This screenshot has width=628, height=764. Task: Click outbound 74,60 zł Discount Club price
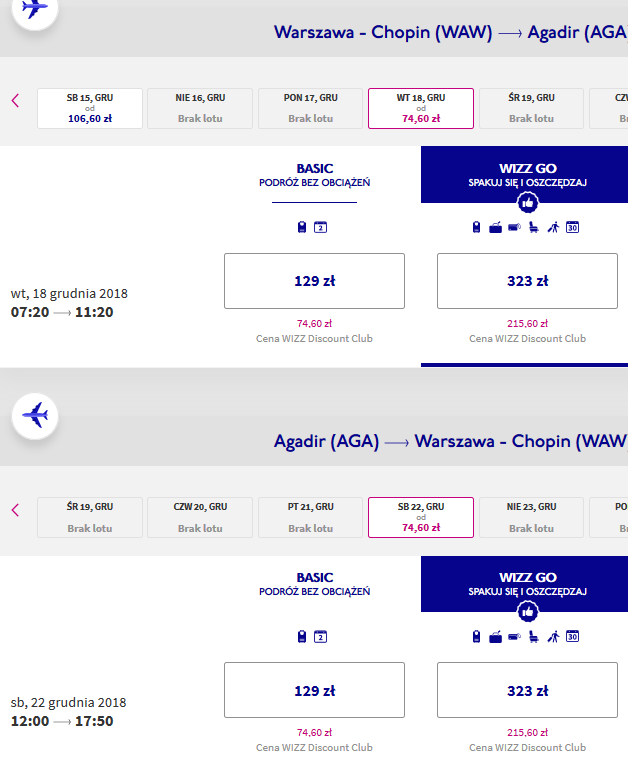tap(314, 324)
